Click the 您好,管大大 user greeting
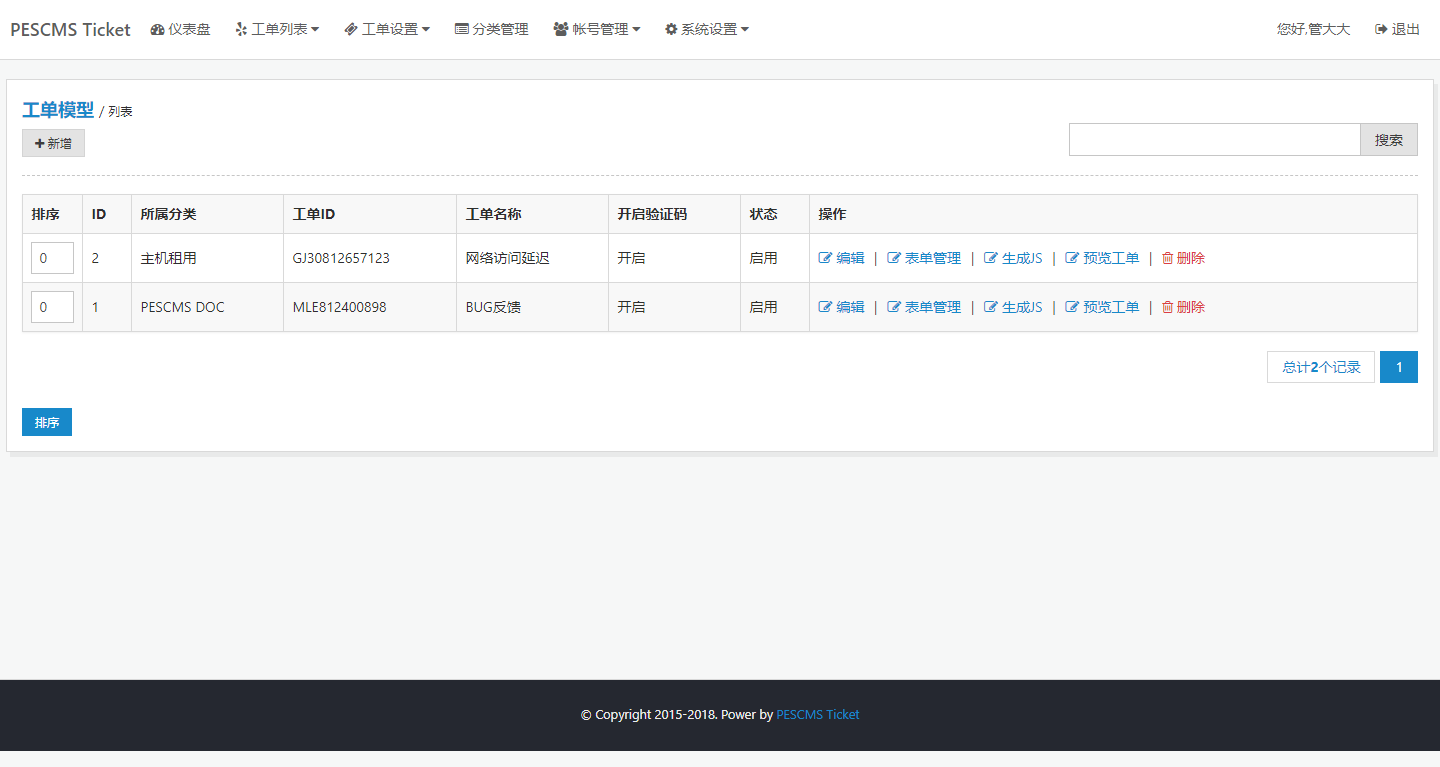 point(1314,30)
